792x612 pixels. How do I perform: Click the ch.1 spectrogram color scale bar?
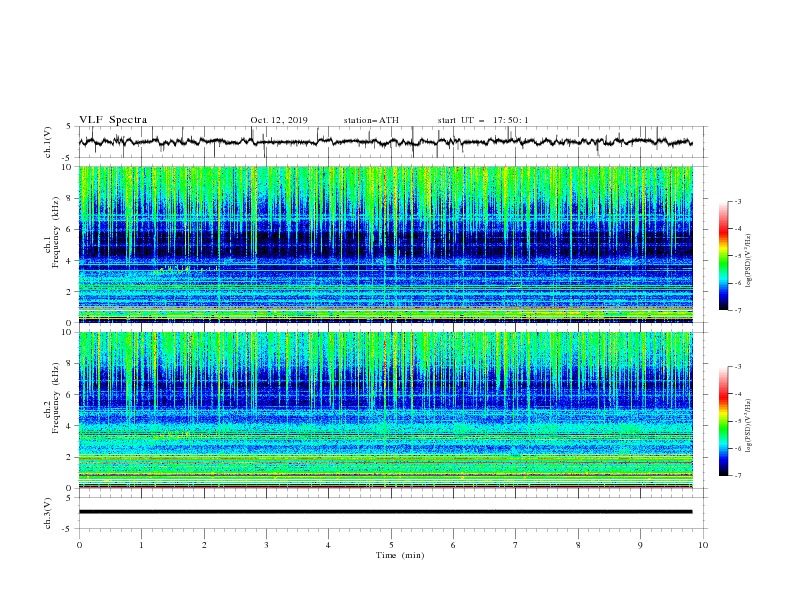click(x=723, y=256)
